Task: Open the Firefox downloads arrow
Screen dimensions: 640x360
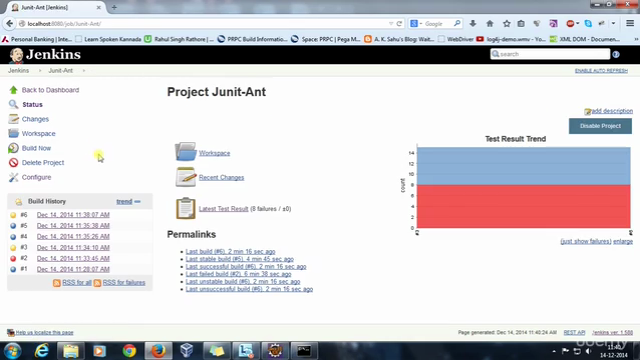Action: point(473,24)
